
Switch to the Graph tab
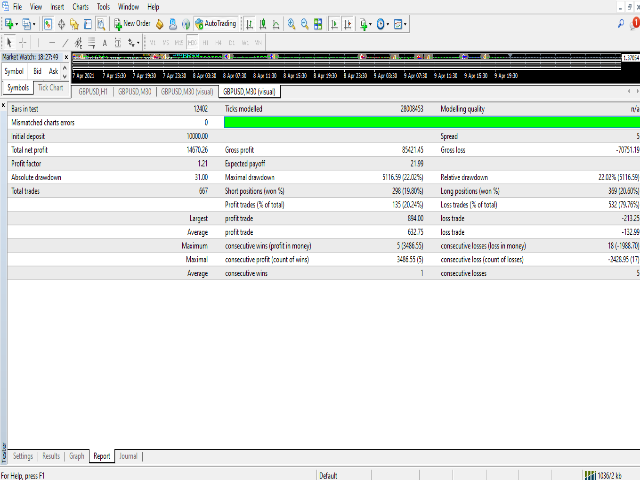pos(77,456)
